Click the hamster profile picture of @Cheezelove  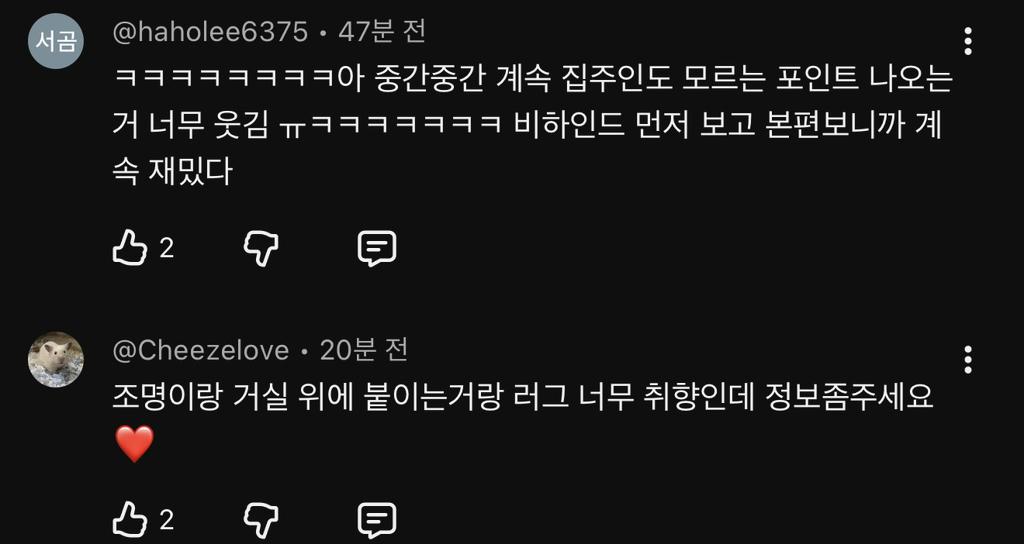pos(56,360)
